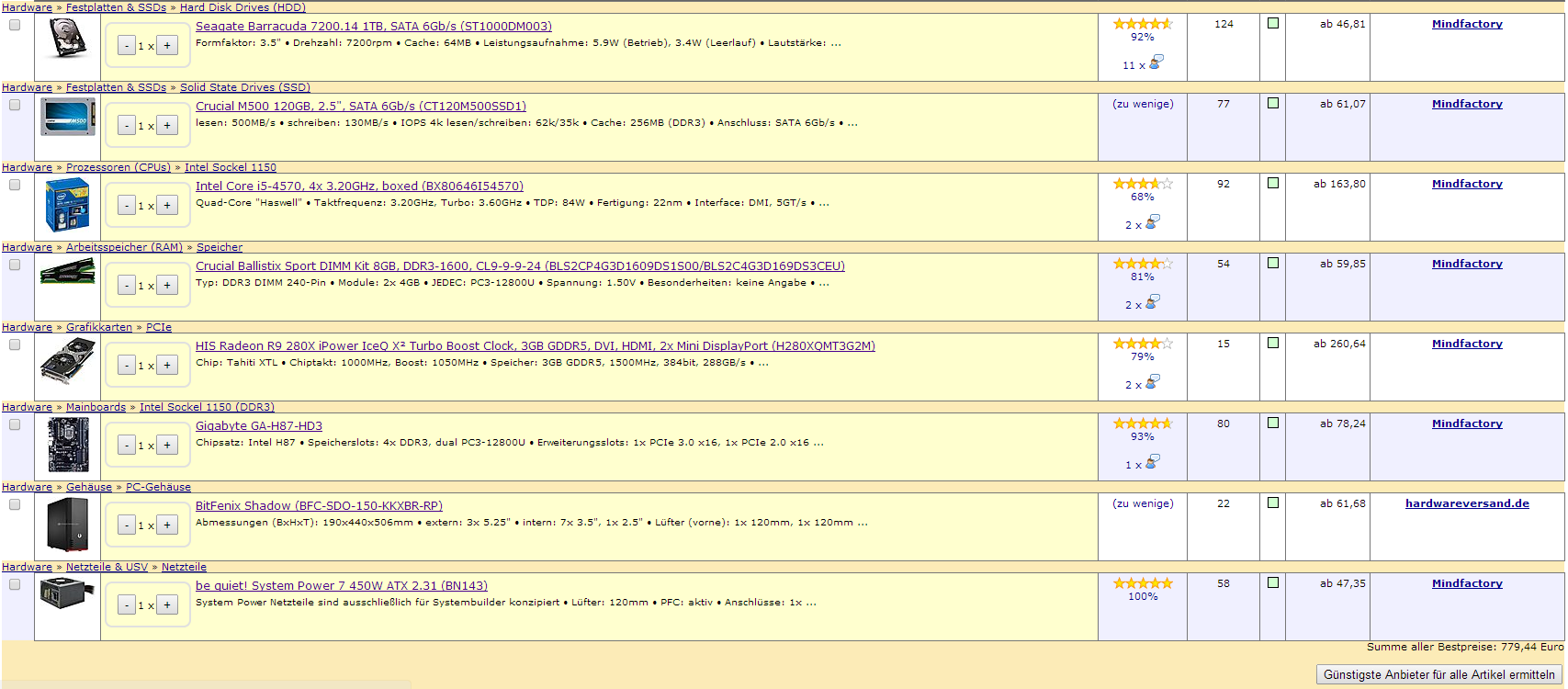
Task: Select checkbox for Intel Core i5-4570 row
Action: (15, 185)
